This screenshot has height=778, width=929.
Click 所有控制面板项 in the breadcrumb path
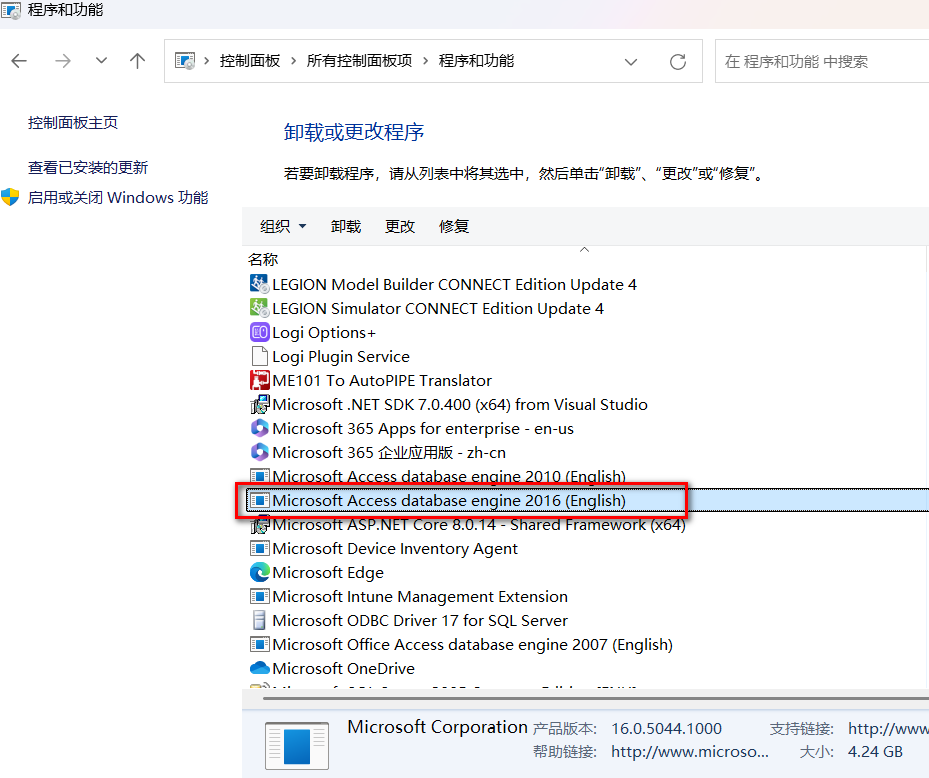coord(359,61)
